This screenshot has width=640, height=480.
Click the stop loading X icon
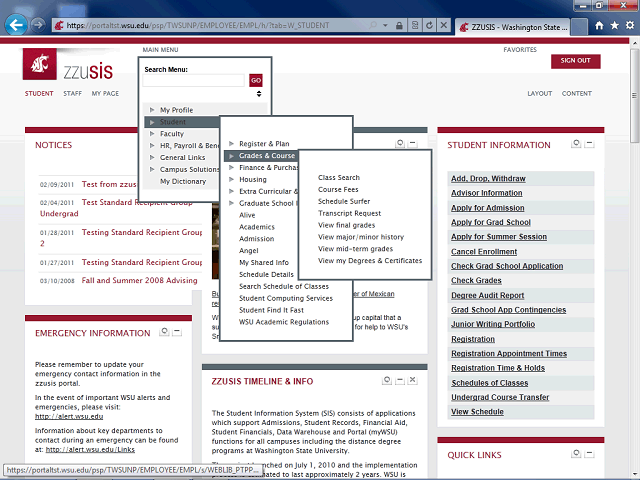444,25
